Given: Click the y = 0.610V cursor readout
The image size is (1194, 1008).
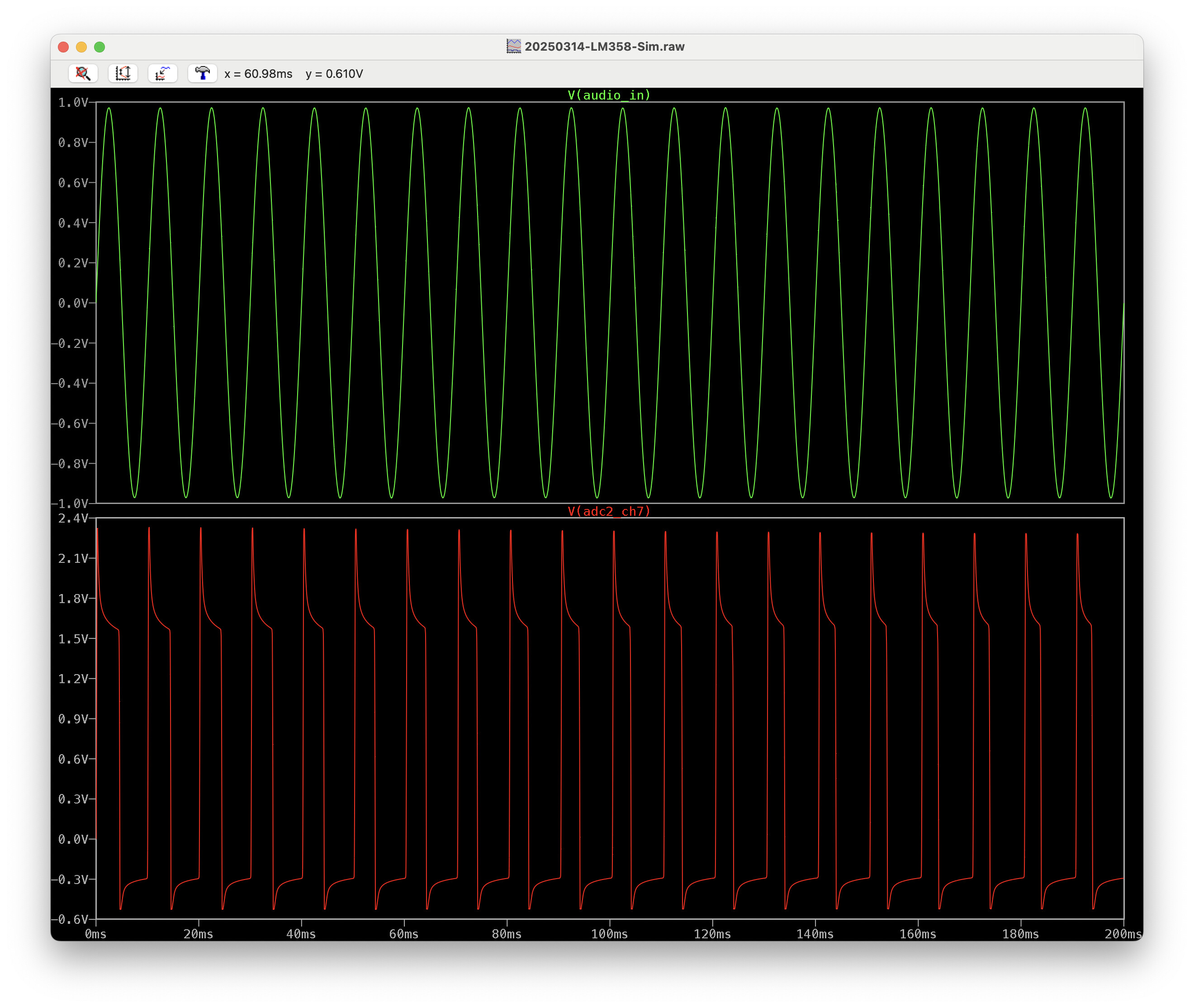Looking at the screenshot, I should point(334,74).
